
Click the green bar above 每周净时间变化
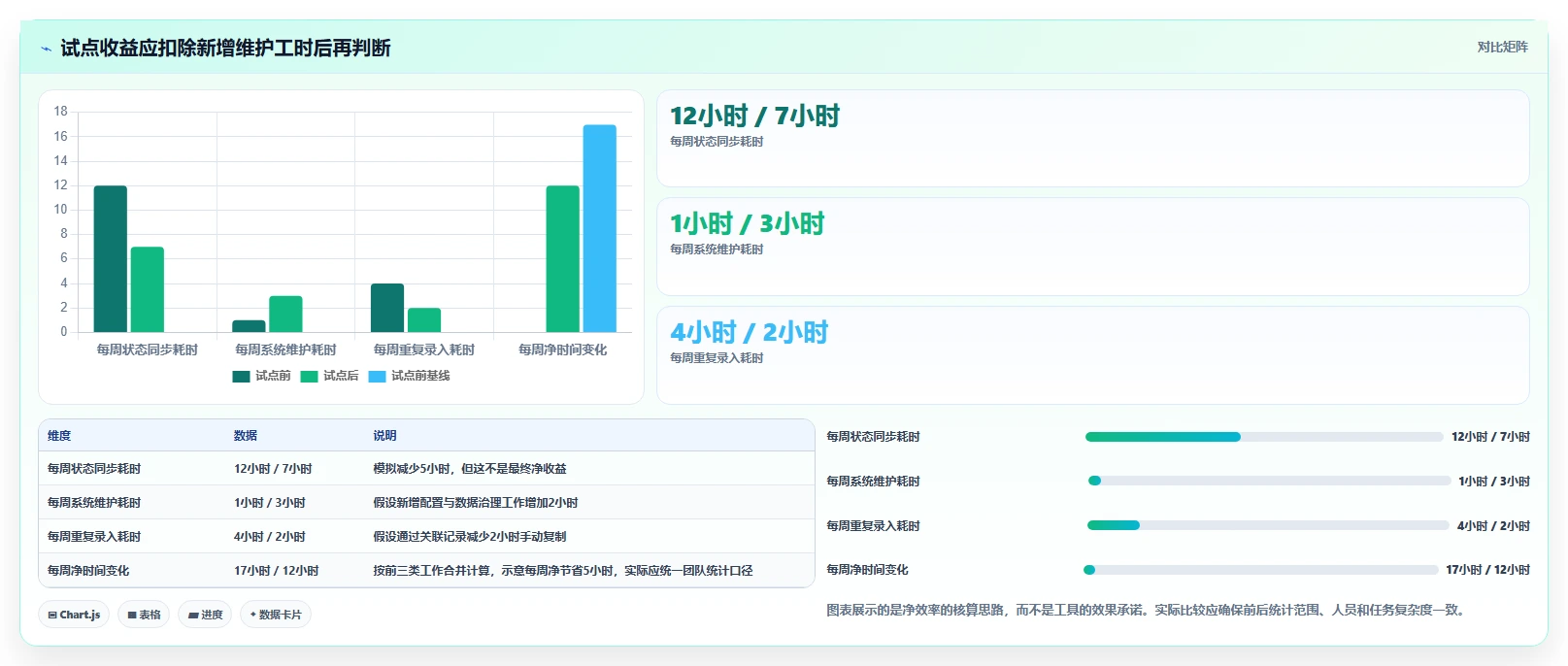pyautogui.click(x=563, y=259)
